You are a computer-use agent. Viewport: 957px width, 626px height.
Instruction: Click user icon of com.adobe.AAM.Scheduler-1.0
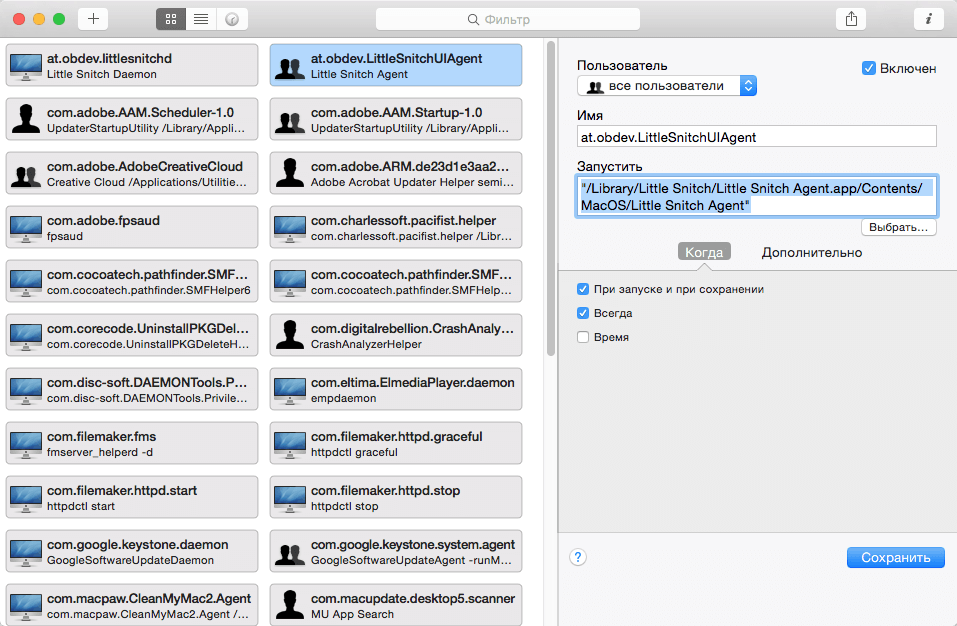point(26,119)
